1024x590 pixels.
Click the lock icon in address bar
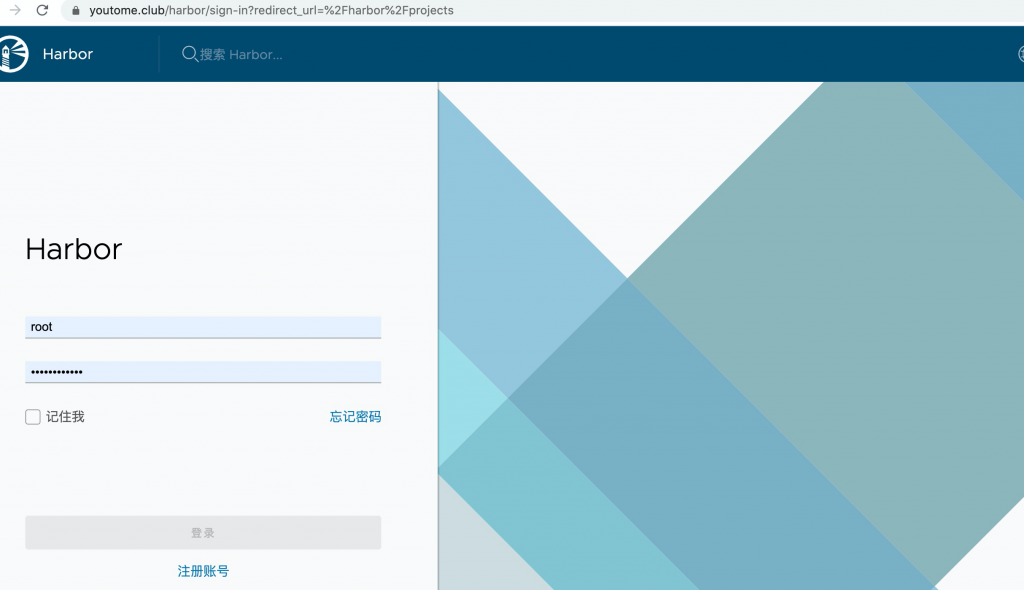click(x=76, y=10)
